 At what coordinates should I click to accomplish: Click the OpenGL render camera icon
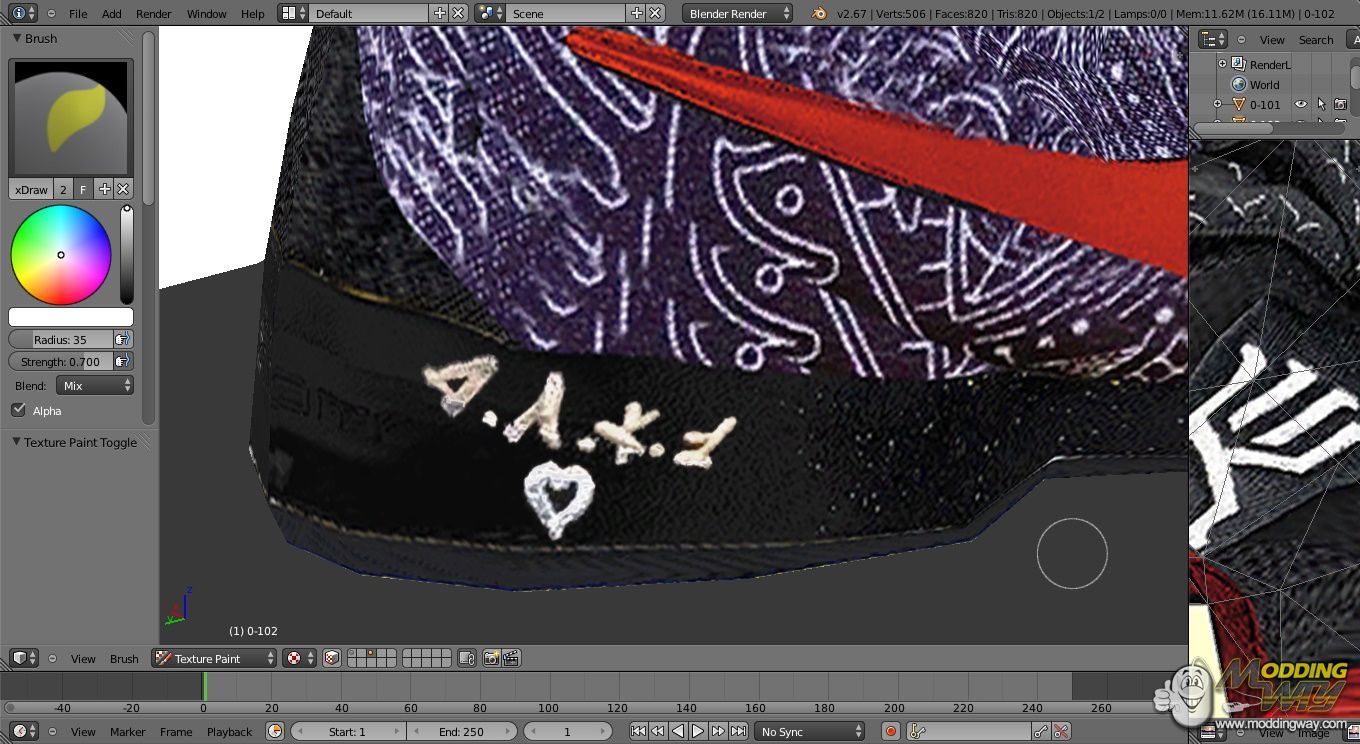[x=491, y=658]
